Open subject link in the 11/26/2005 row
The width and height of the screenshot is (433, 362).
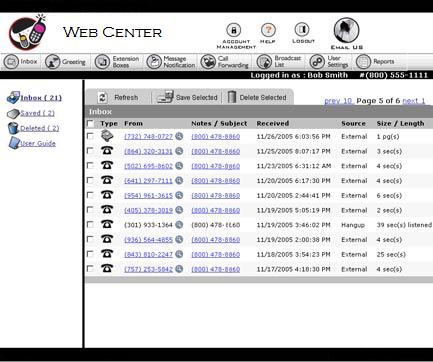[x=216, y=137]
